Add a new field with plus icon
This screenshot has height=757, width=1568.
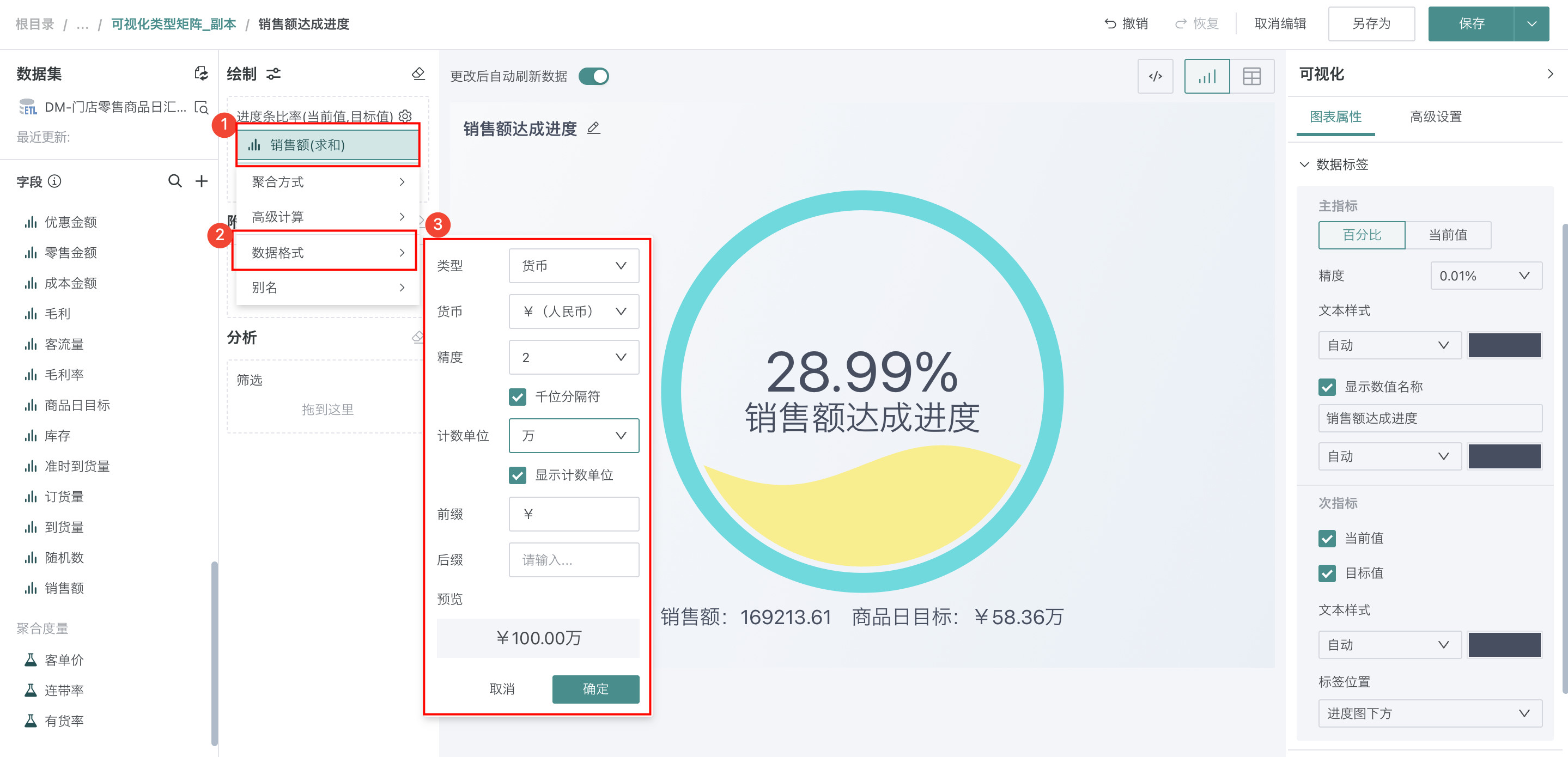(x=202, y=181)
